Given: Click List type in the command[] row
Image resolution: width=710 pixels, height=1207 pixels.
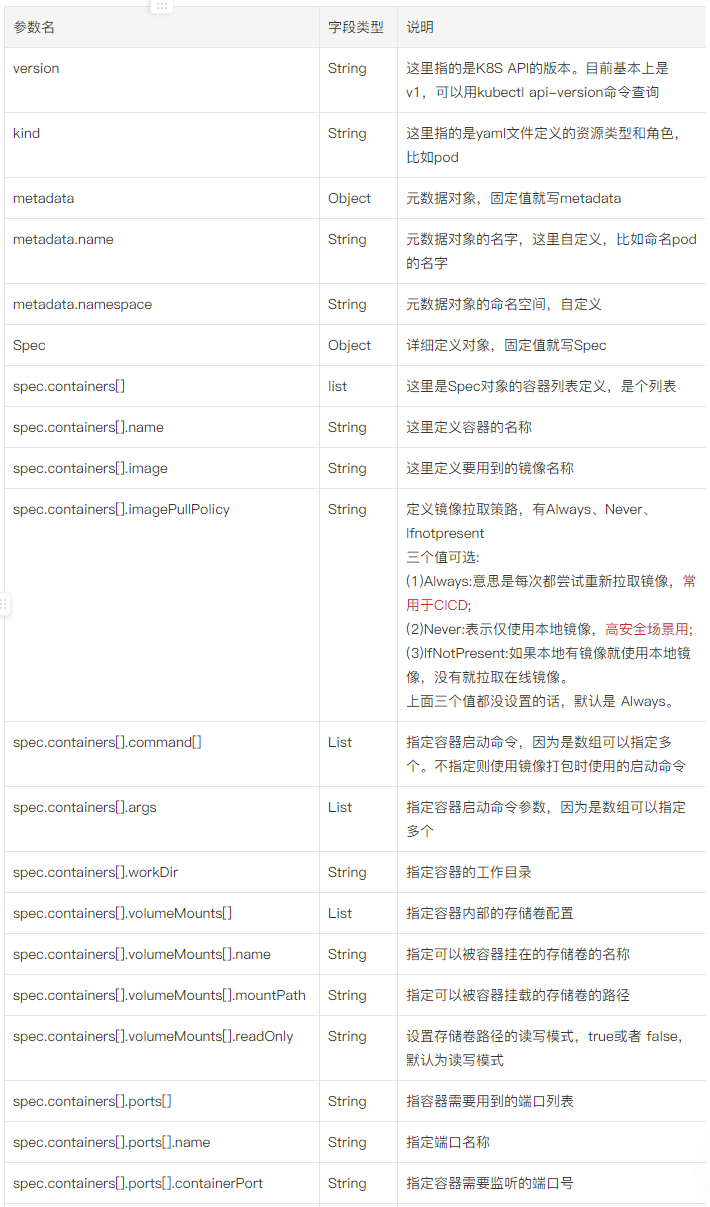Looking at the screenshot, I should [340, 742].
